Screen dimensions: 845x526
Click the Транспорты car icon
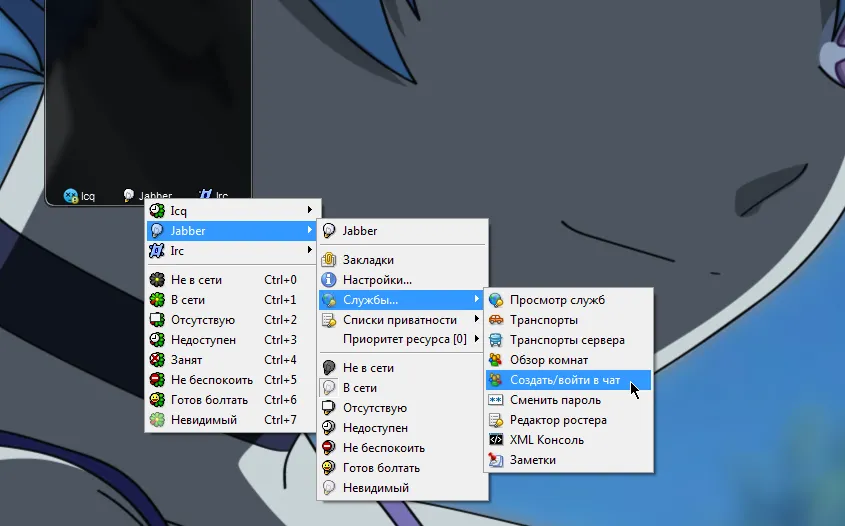click(x=496, y=320)
